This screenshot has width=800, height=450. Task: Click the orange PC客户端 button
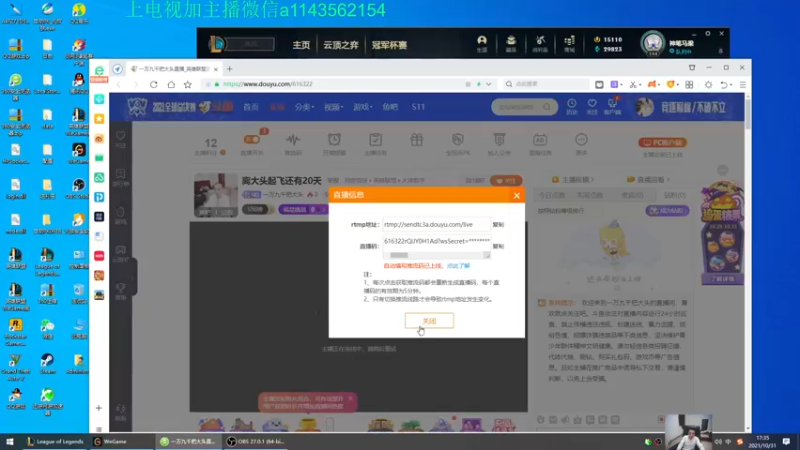click(x=662, y=143)
